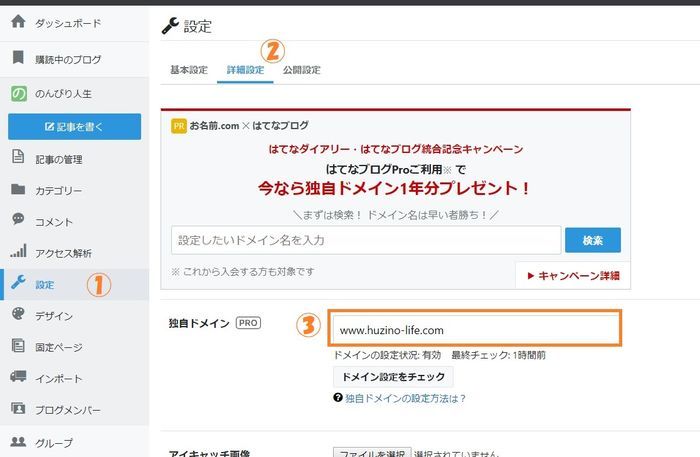This screenshot has height=457, width=700.
Task: Click the ファイルを選択 button
Action: click(372, 453)
